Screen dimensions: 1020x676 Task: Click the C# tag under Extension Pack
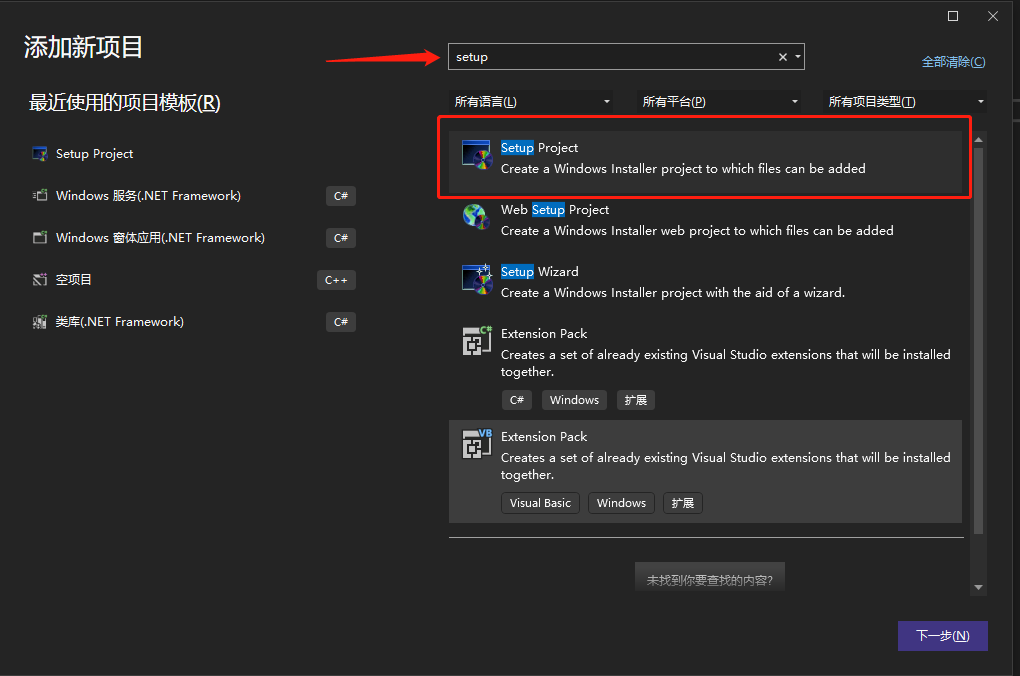517,400
